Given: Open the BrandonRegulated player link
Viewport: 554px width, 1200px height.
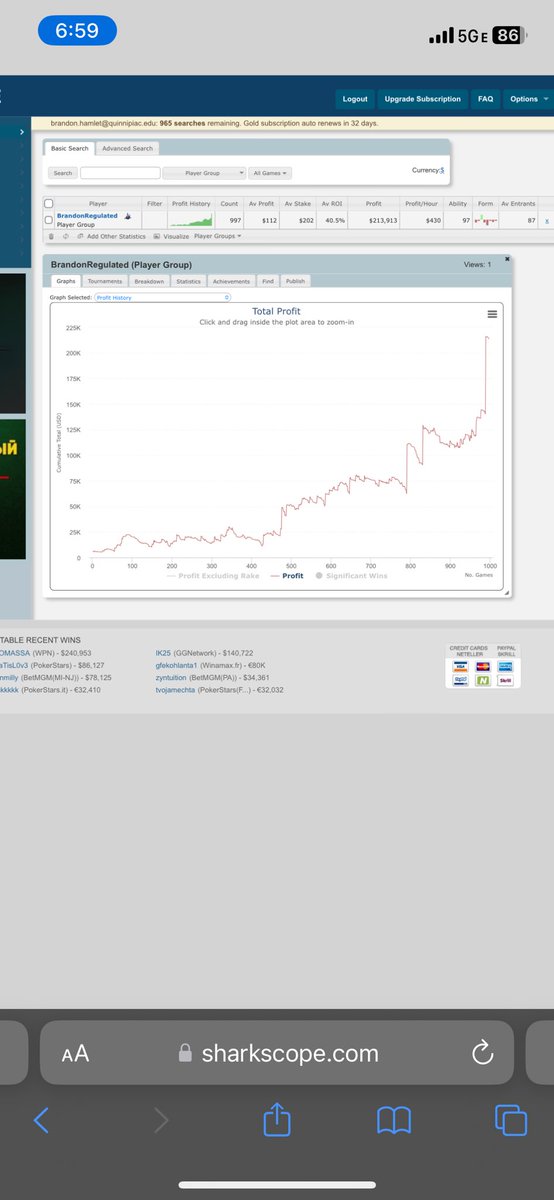Looking at the screenshot, I should pyautogui.click(x=87, y=216).
